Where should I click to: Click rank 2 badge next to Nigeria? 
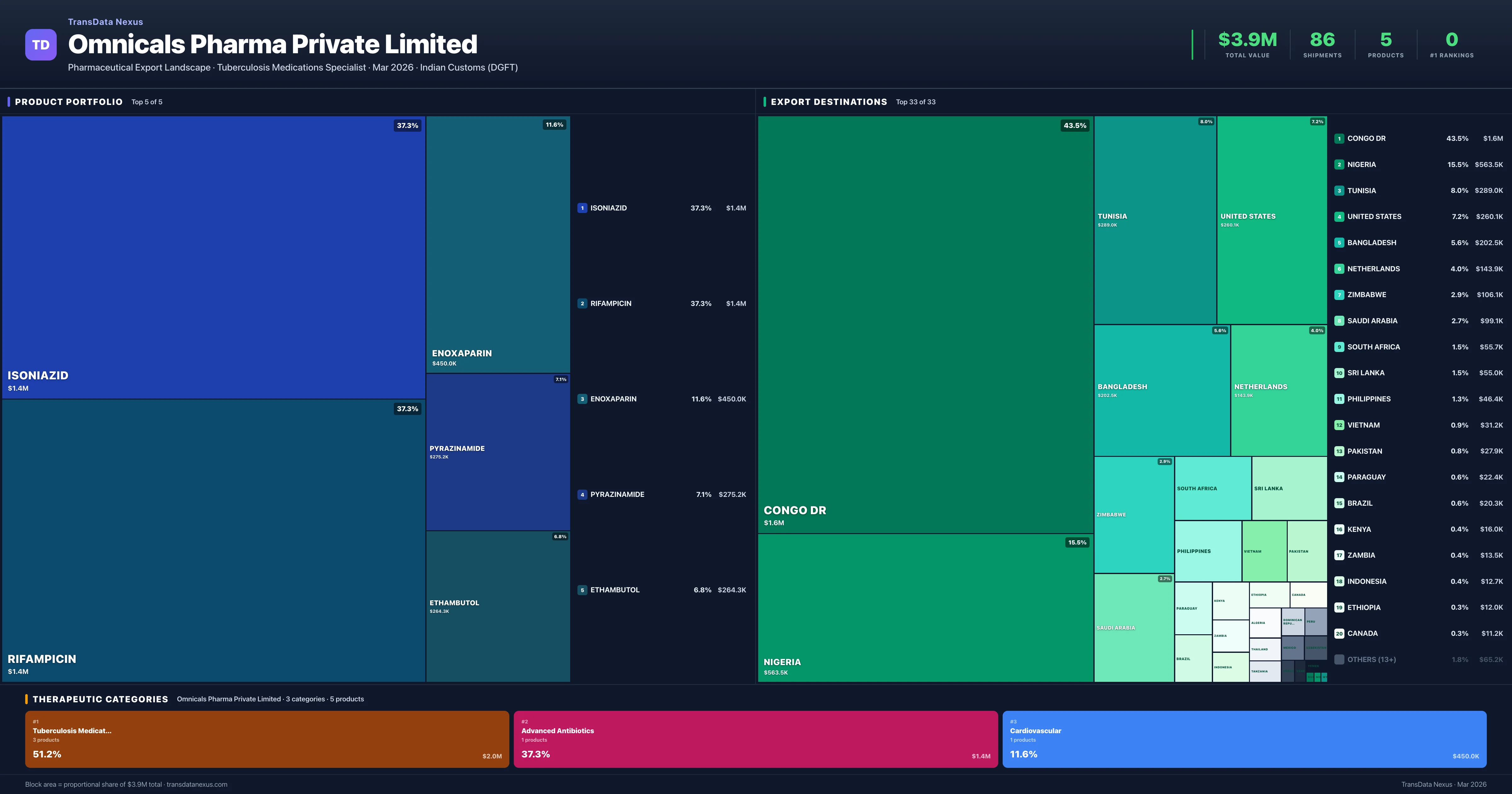(1339, 164)
